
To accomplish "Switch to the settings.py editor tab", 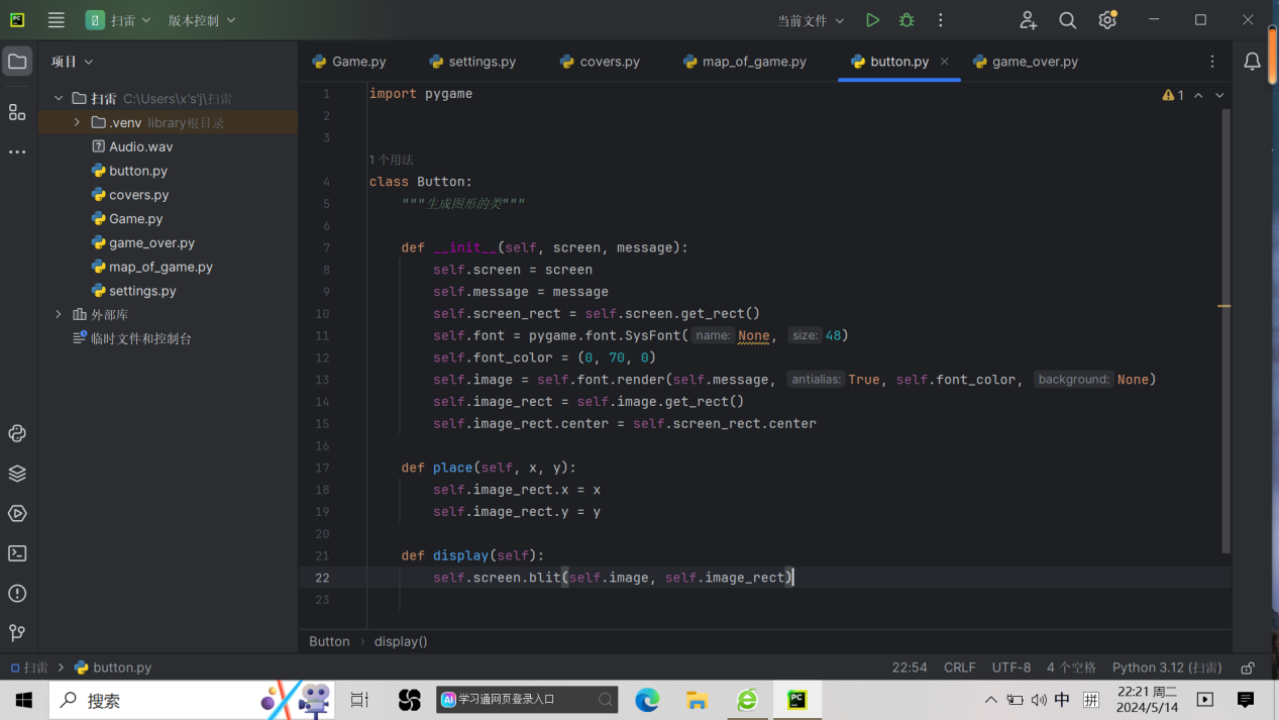I will [x=481, y=62].
